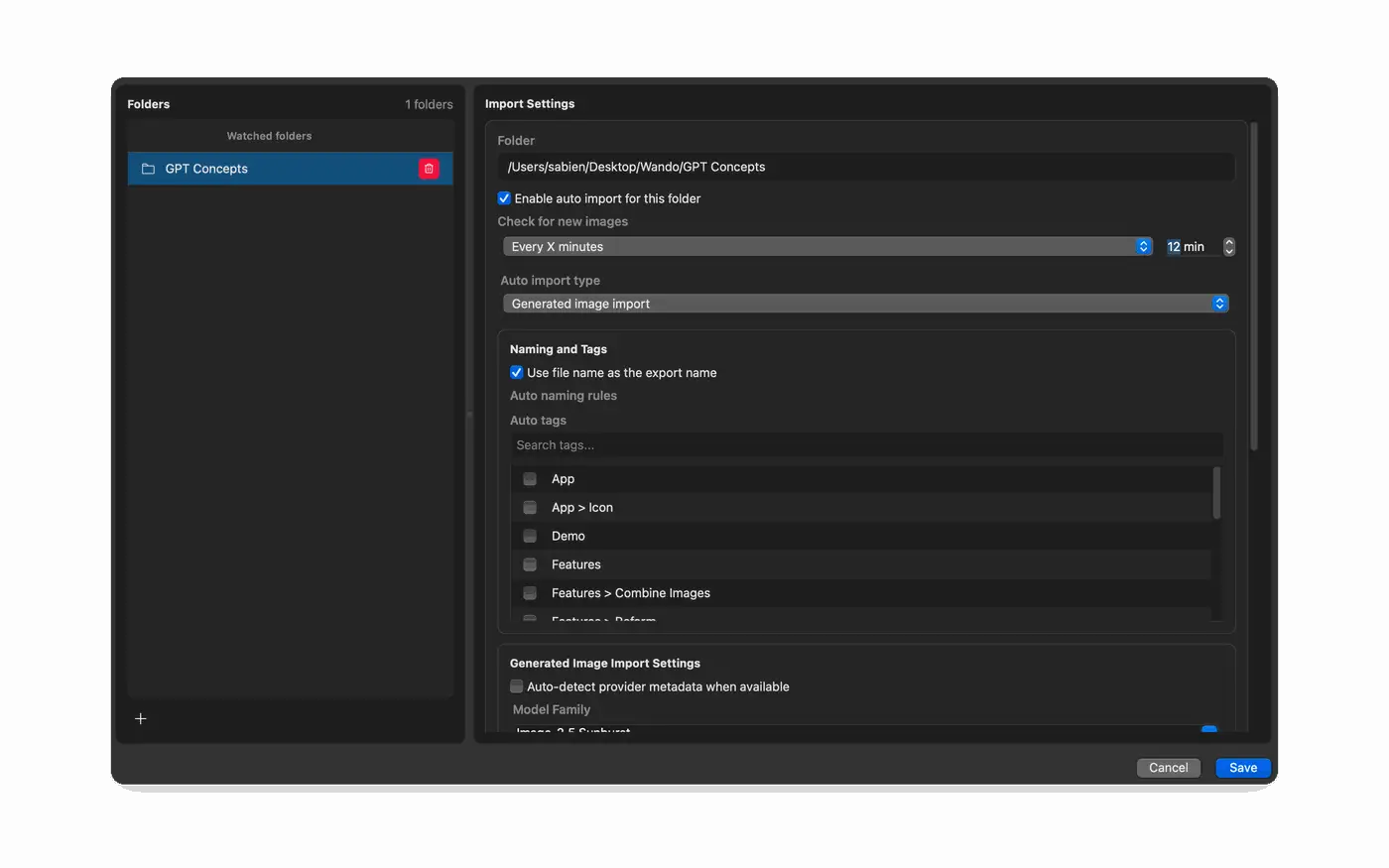Open the Generated image import dropdown

point(866,304)
